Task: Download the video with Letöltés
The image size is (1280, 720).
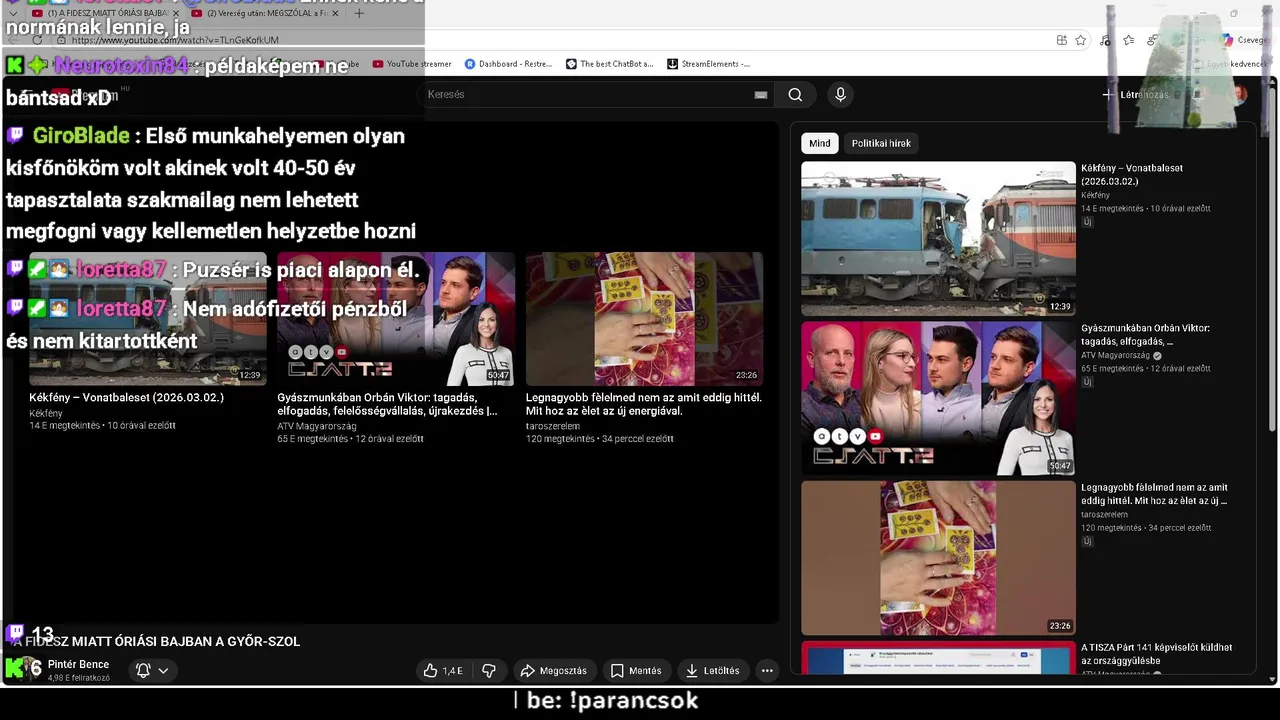Action: click(712, 670)
